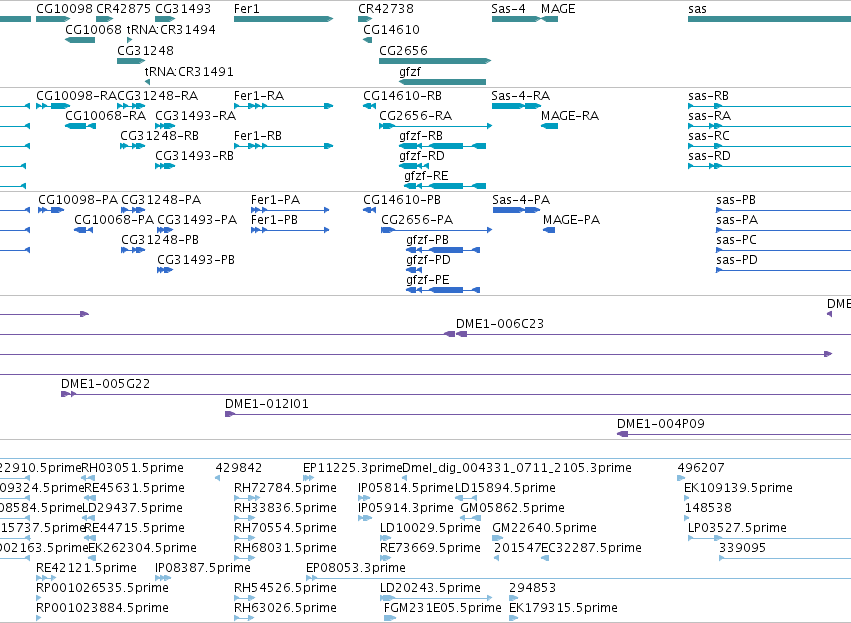Select the gfzf gene label
This screenshot has height=623, width=851.
pos(410,72)
